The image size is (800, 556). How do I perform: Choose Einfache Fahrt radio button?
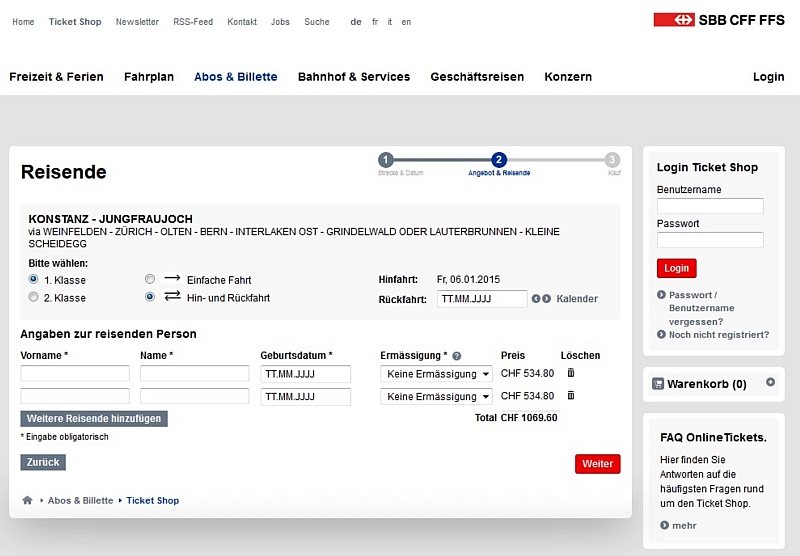[x=149, y=279]
